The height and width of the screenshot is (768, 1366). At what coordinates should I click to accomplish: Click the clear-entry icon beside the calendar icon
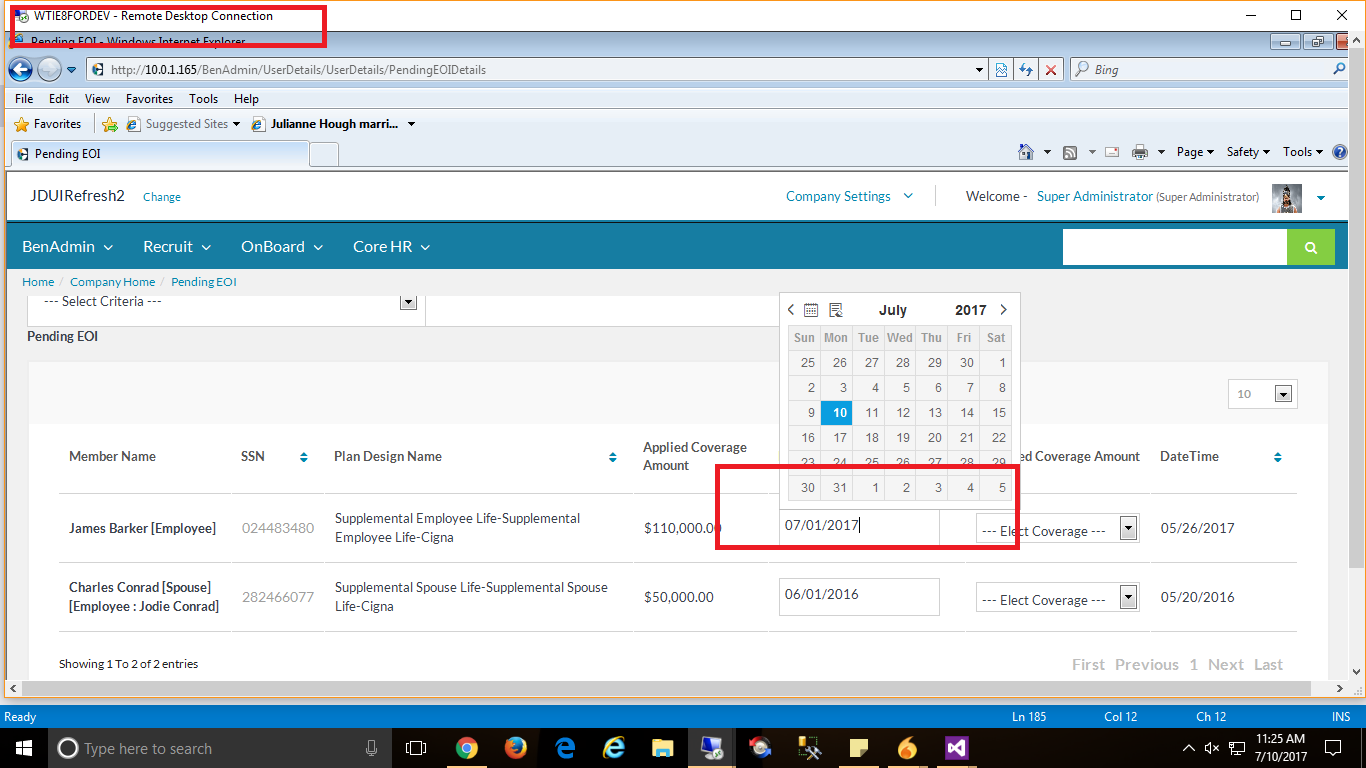pyautogui.click(x=837, y=309)
